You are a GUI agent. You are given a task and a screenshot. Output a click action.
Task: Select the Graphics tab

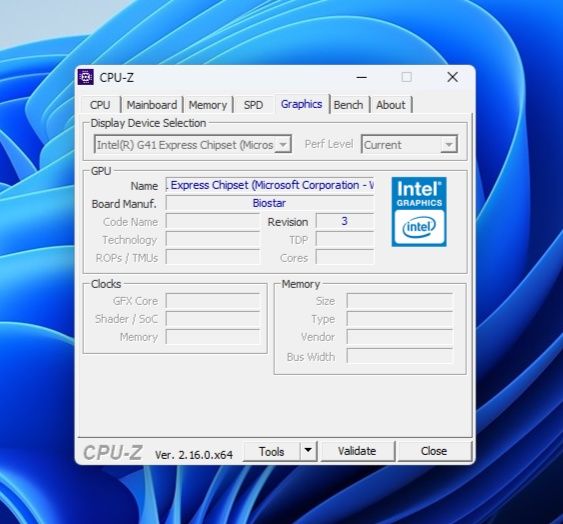coord(302,104)
